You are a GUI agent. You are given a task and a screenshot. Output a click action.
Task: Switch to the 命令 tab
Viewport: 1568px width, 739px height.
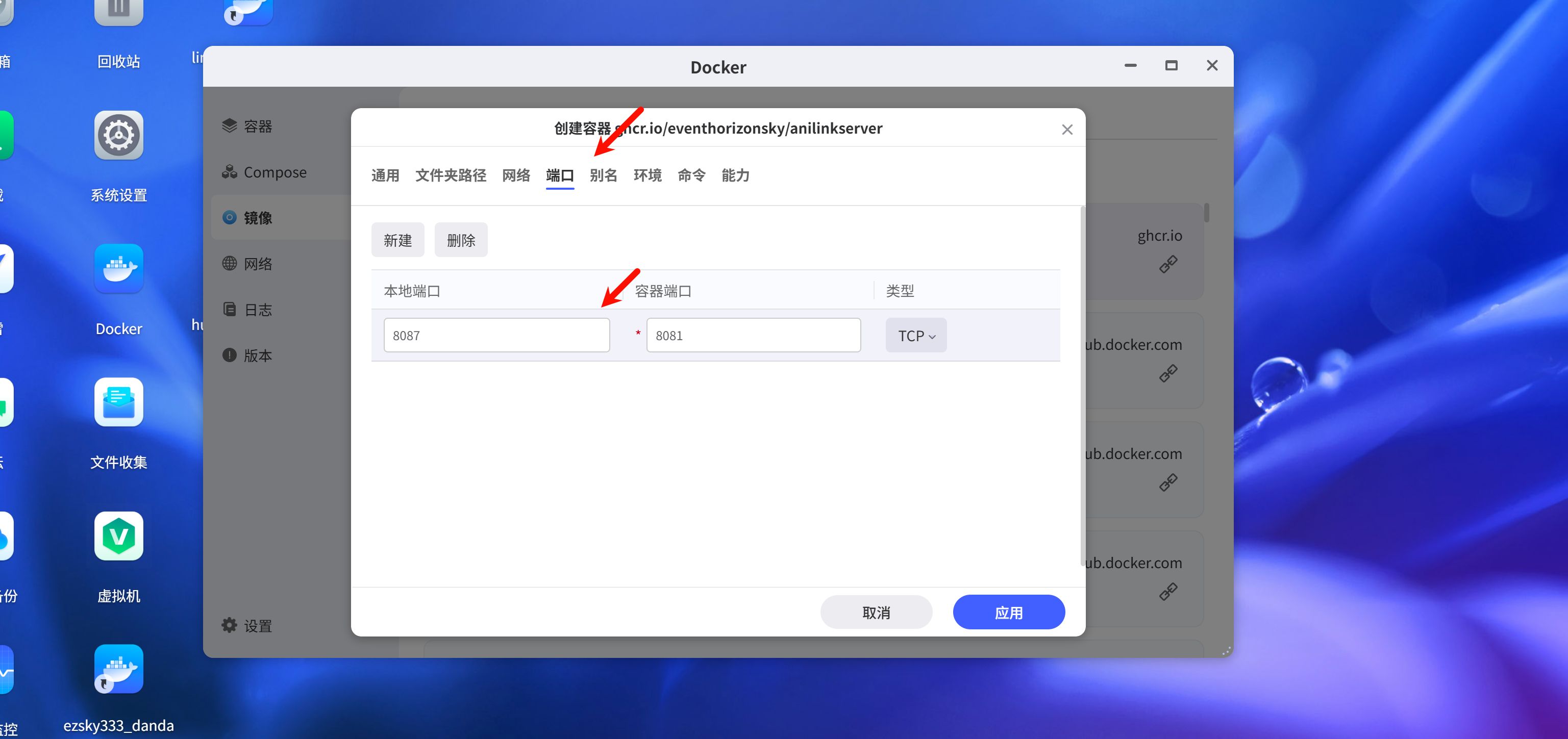pyautogui.click(x=691, y=175)
